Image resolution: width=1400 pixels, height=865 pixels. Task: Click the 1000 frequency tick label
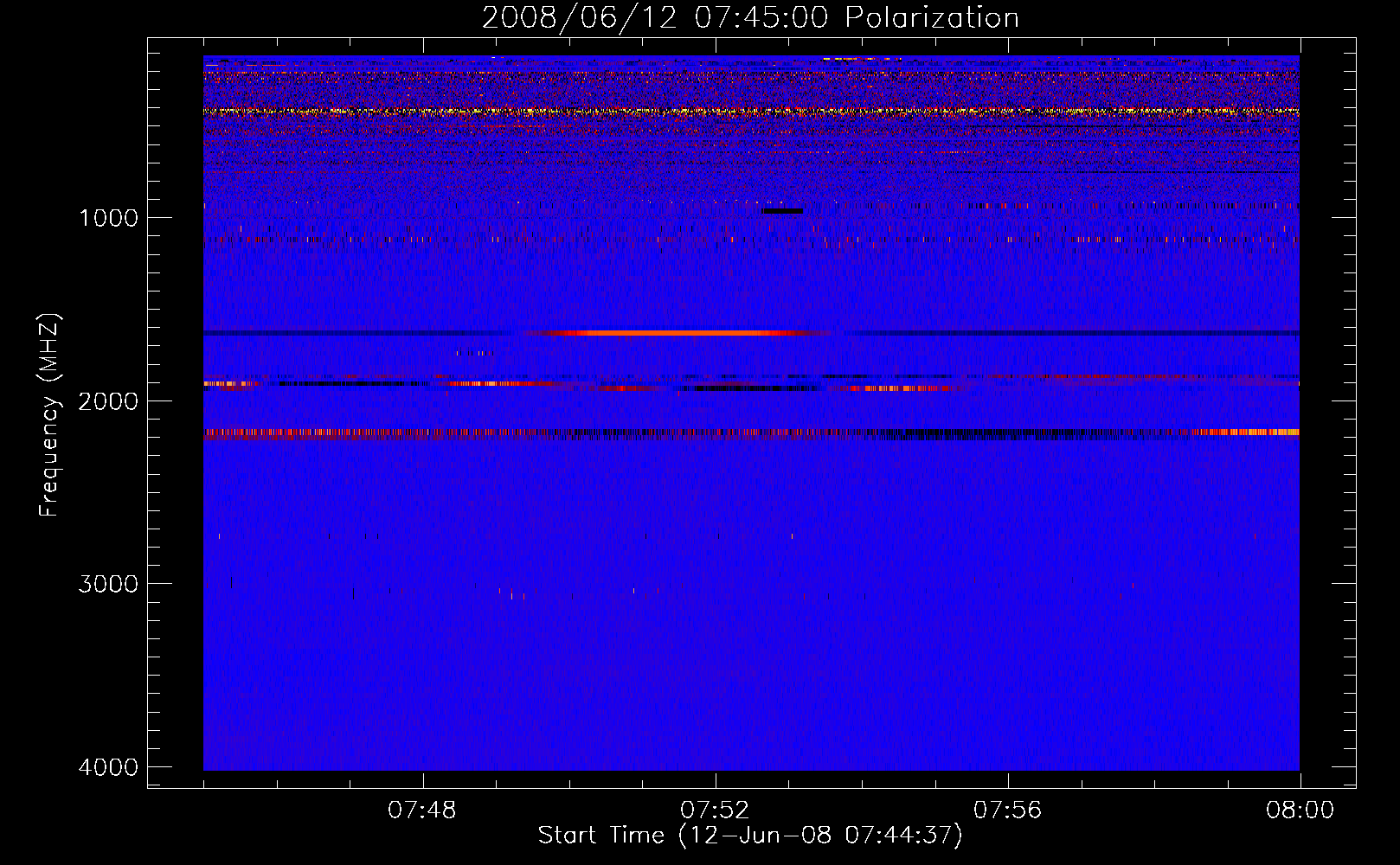pyautogui.click(x=108, y=218)
